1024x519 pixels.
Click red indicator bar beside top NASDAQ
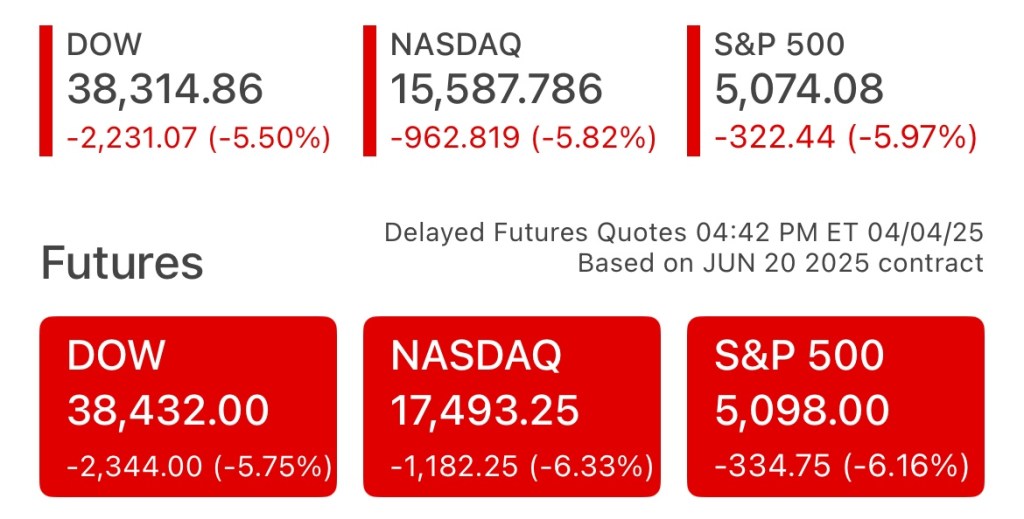coord(369,90)
